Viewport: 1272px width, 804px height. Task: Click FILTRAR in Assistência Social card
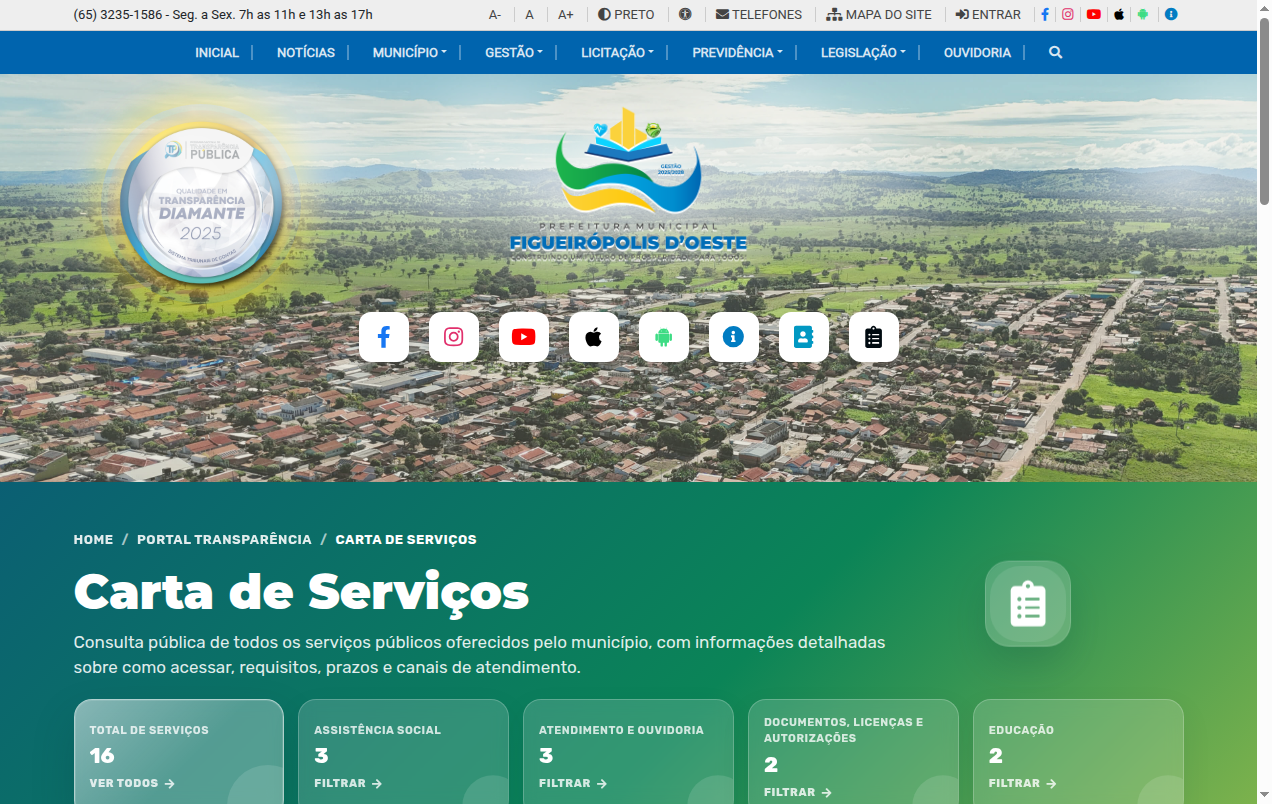tap(348, 784)
